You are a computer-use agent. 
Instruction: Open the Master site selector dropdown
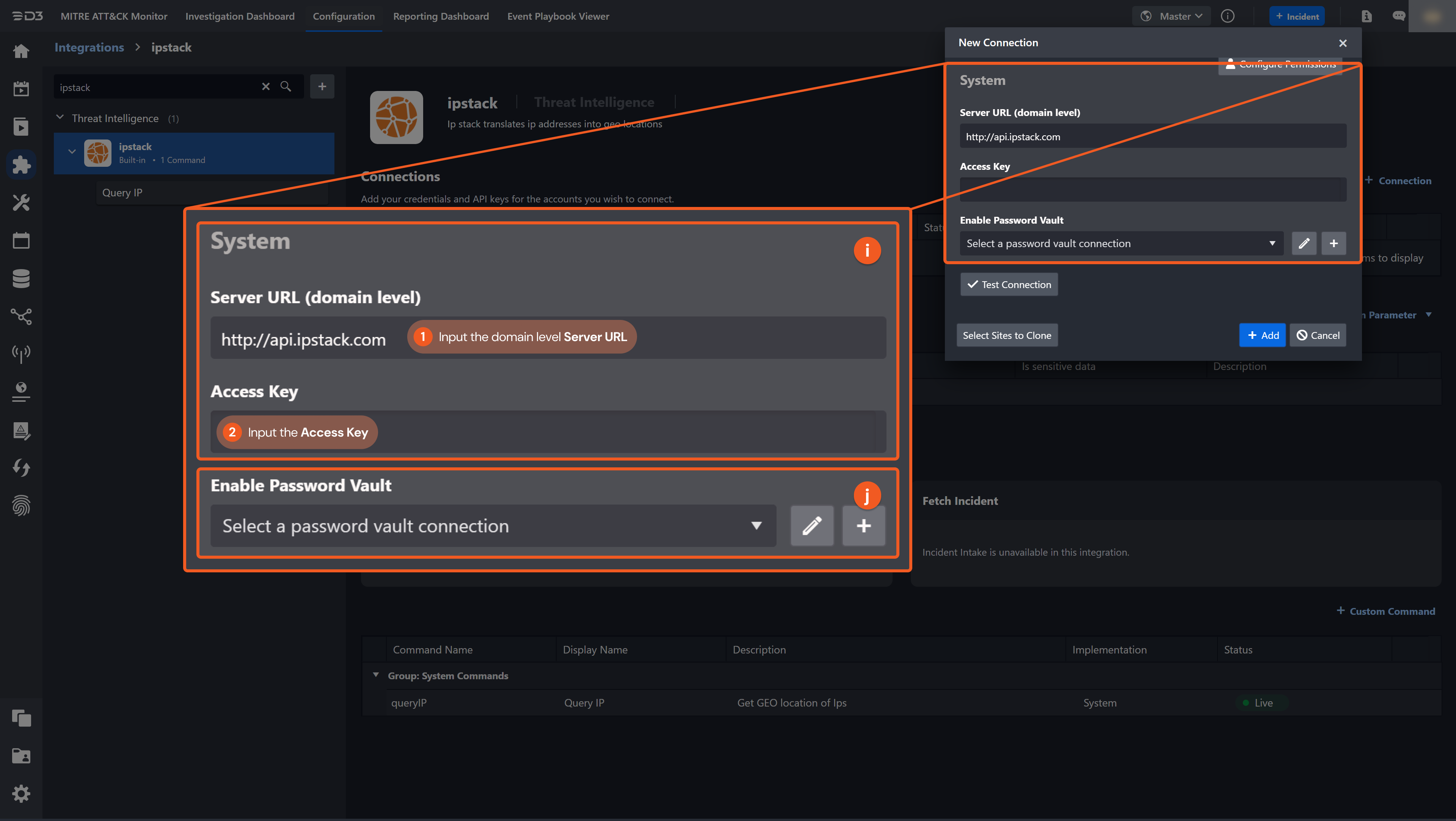coord(1171,16)
